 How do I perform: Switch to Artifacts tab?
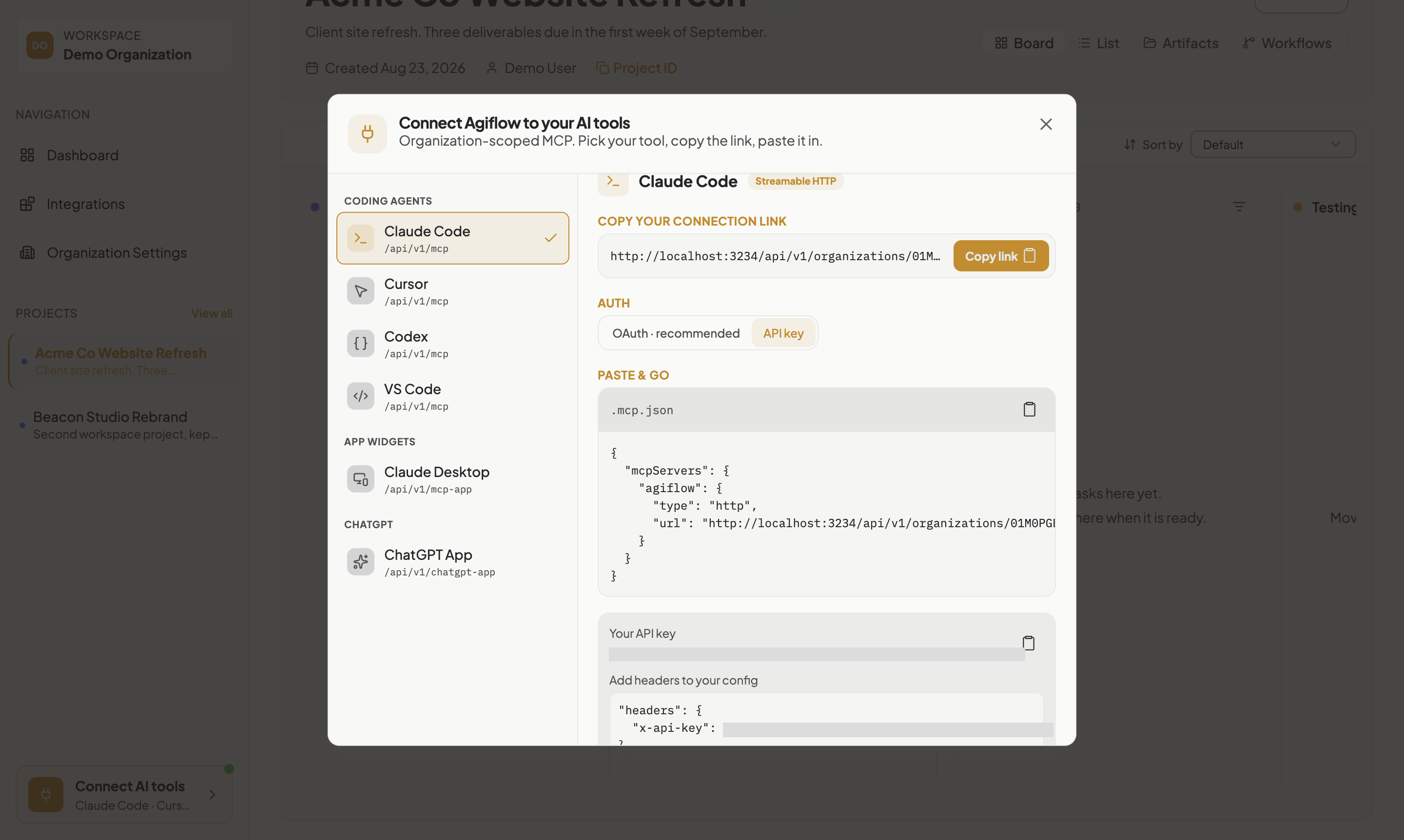coord(1180,43)
